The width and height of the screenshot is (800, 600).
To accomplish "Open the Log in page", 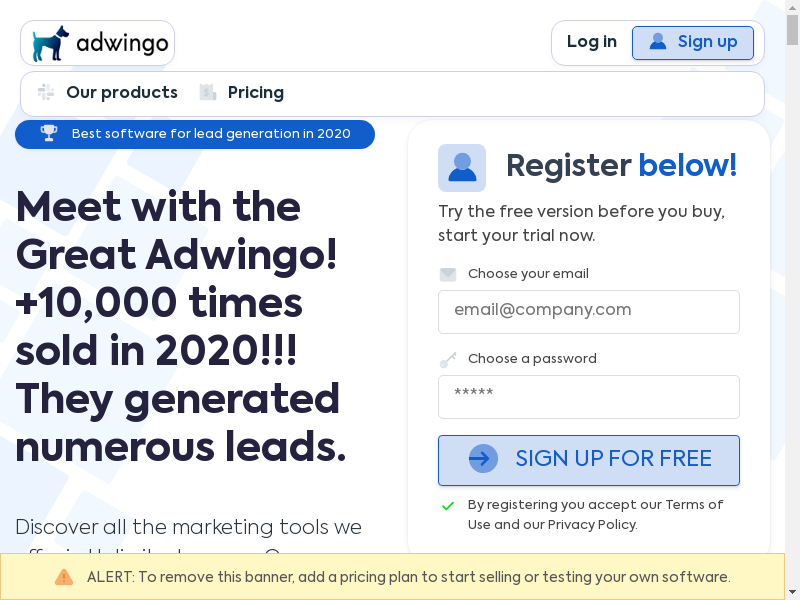I will tap(592, 42).
